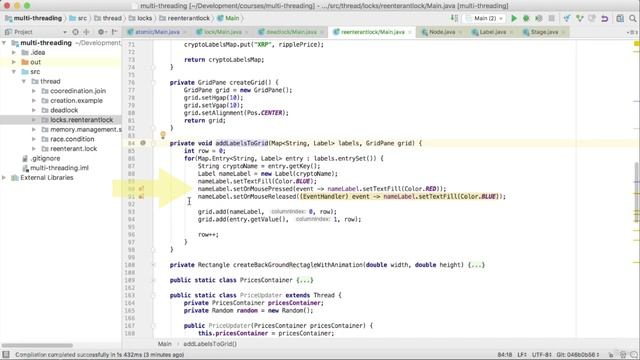
Task: Click the VCS commit changes icon
Action: 580,18
